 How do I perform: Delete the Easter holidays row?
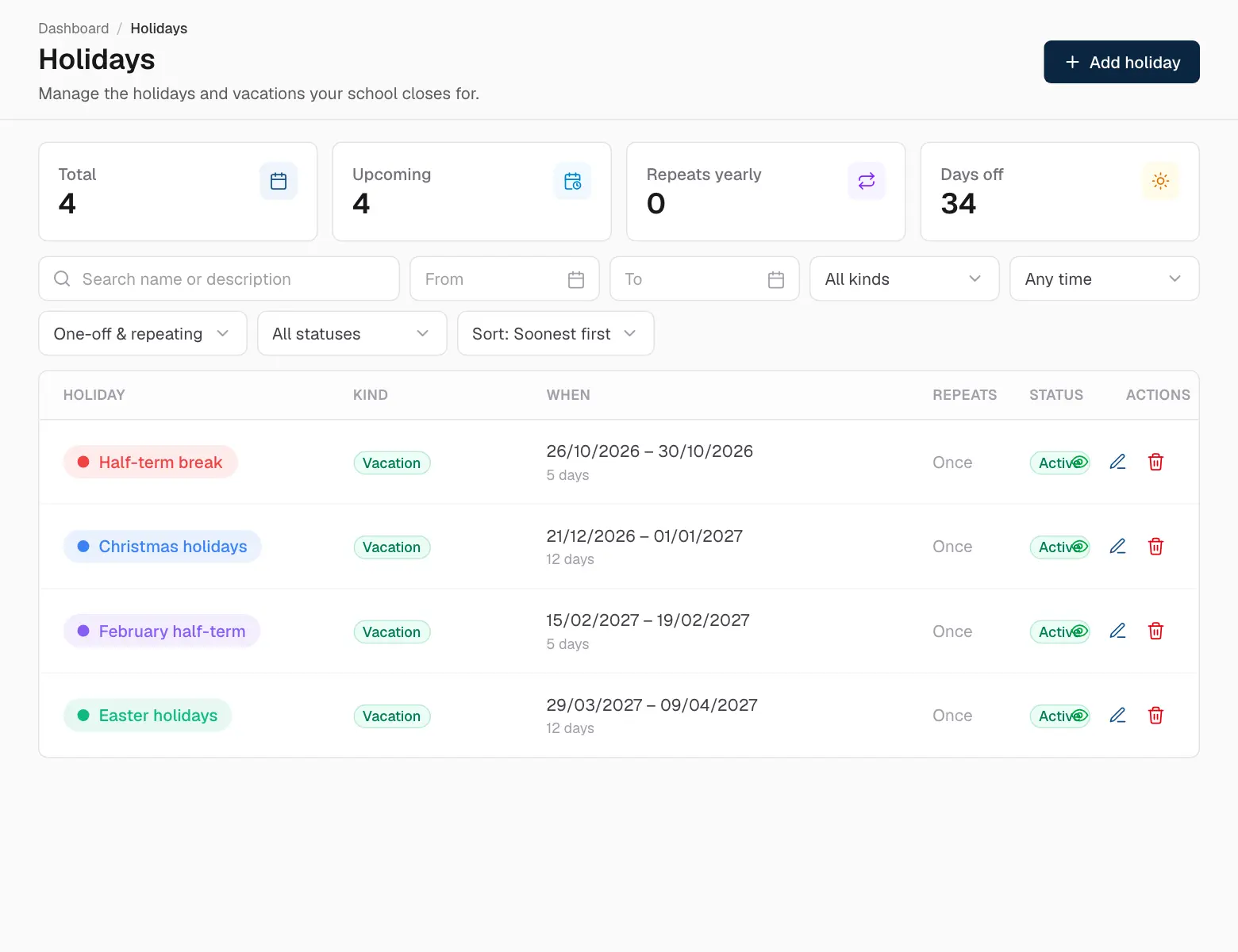click(1155, 716)
